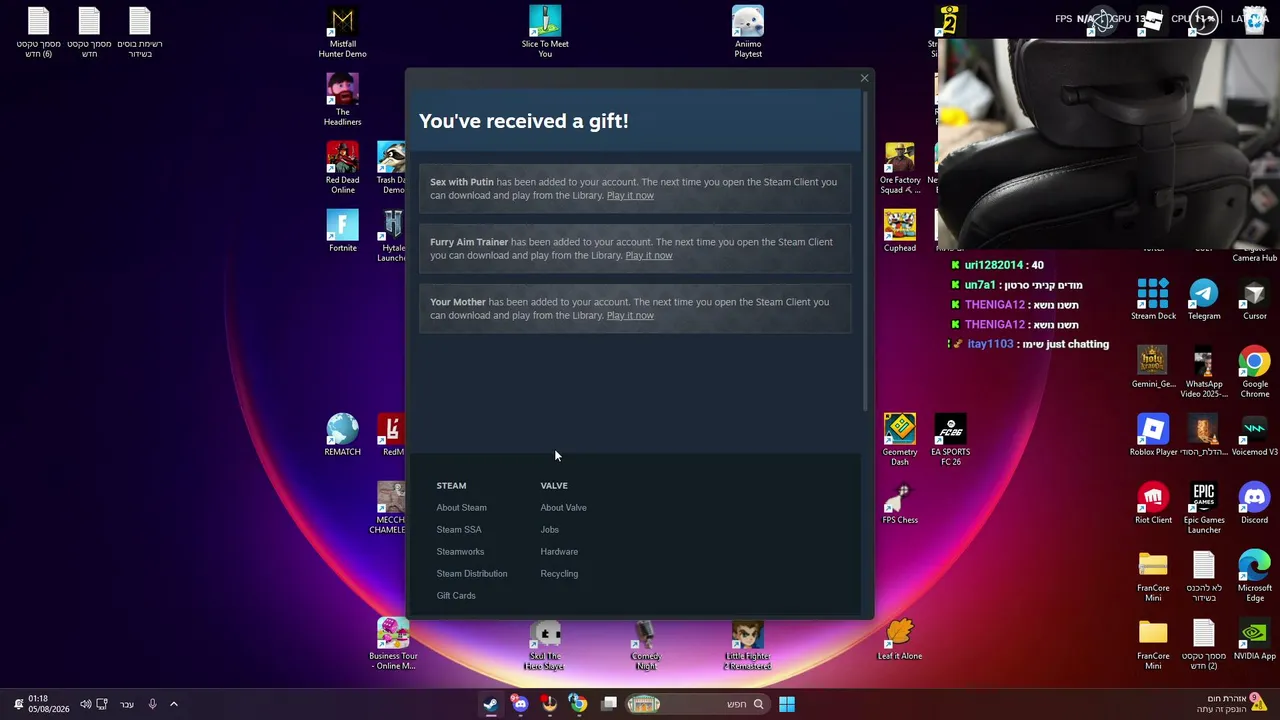The image size is (1280, 720).
Task: Open the Red Dead Online shortcut
Action: 342,168
